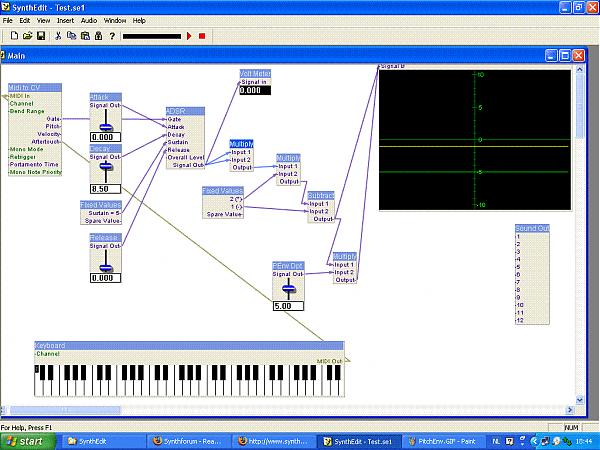Open the Audio menu
The width and height of the screenshot is (600, 450).
click(89, 21)
